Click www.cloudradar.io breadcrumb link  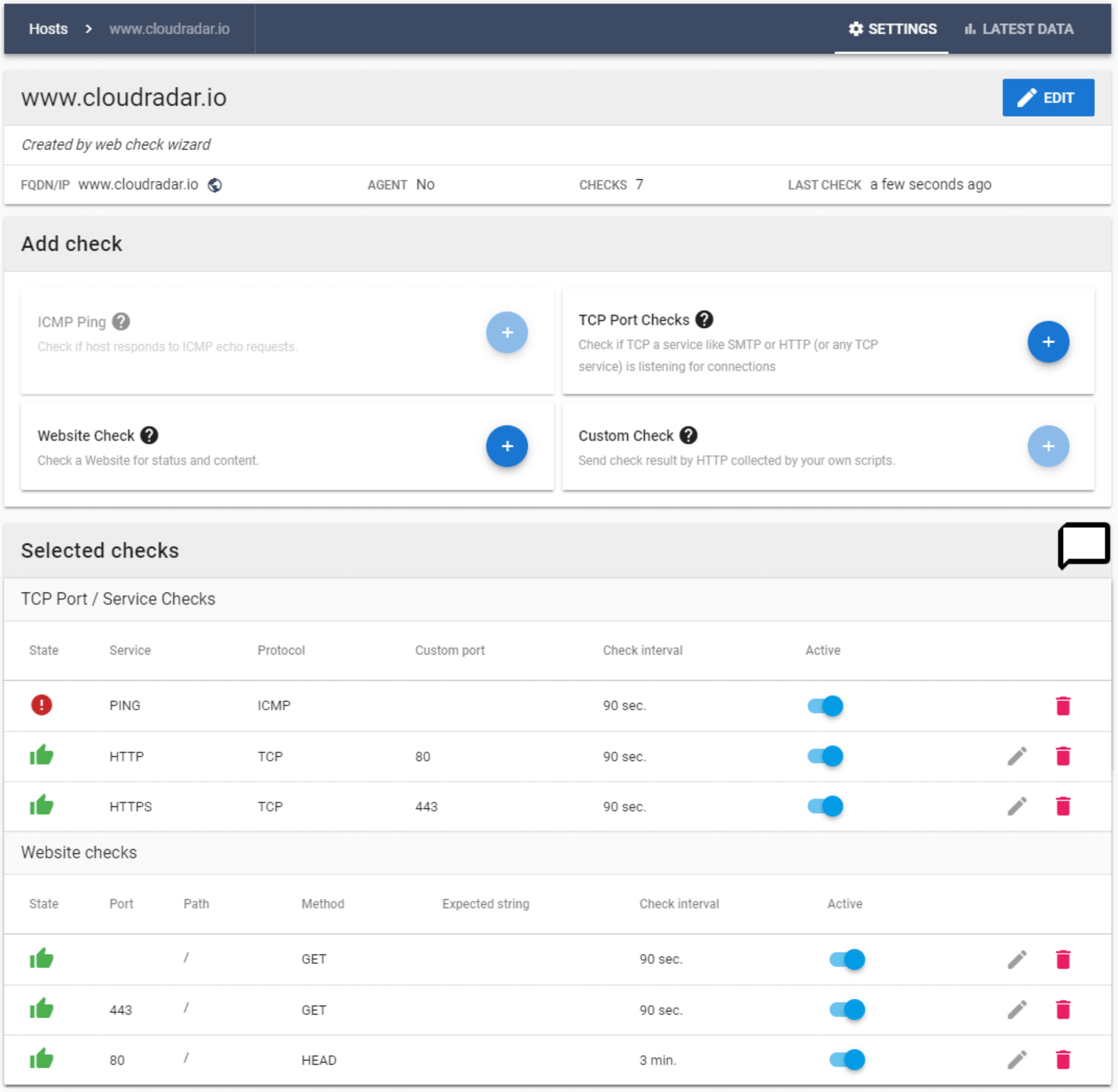click(x=169, y=29)
